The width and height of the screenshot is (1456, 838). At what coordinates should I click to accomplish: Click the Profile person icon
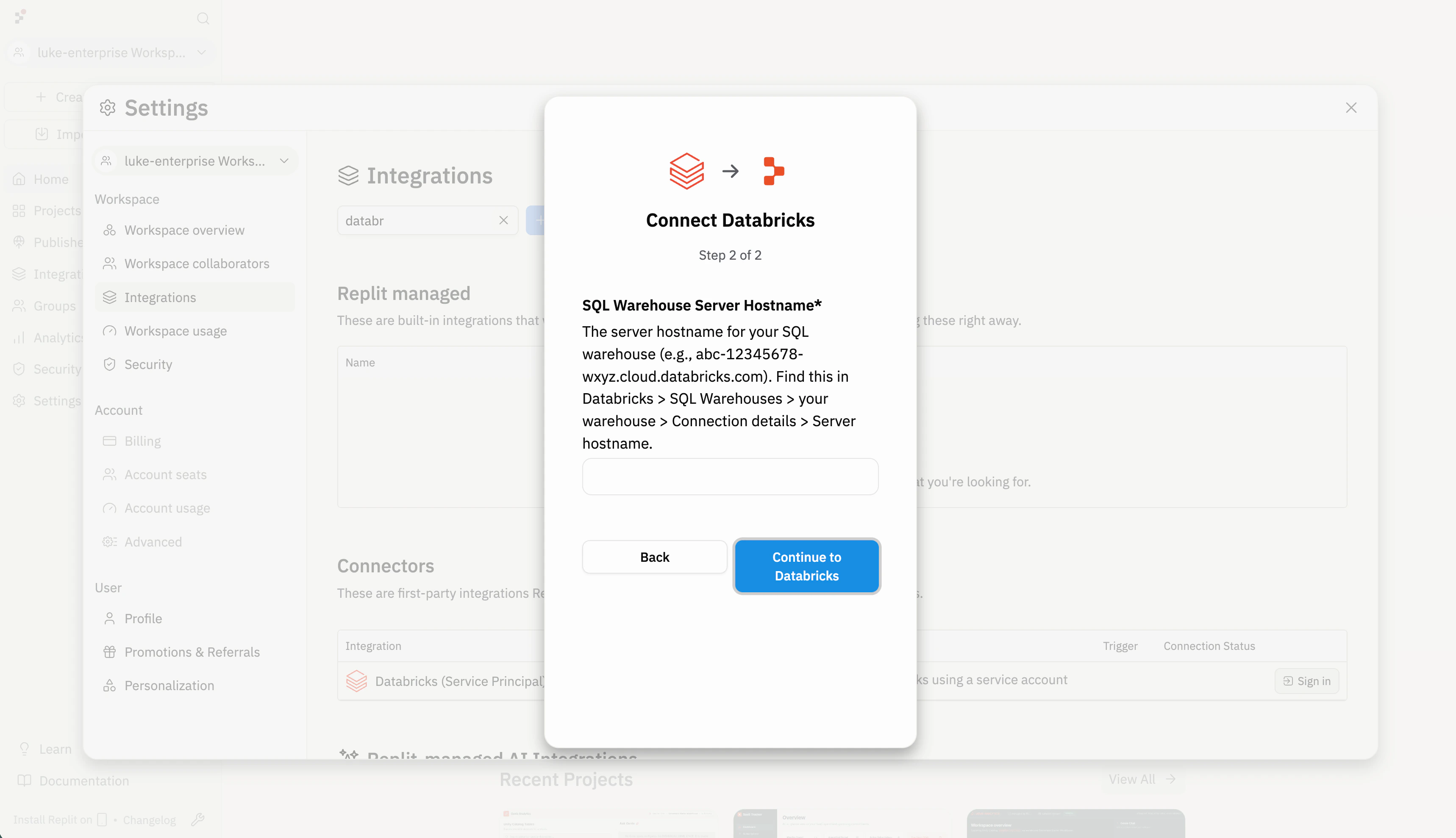click(x=109, y=619)
